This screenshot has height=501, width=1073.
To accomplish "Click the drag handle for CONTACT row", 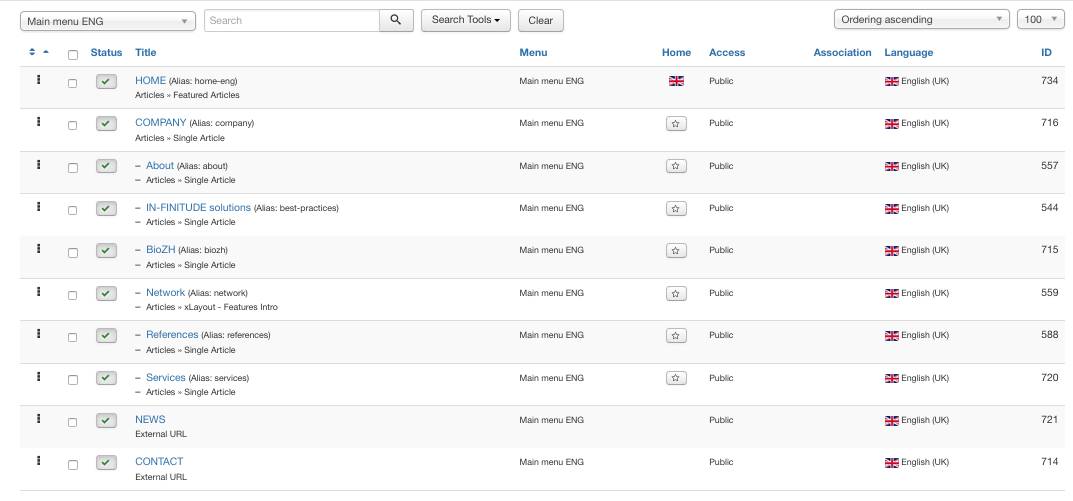I will pos(38,461).
